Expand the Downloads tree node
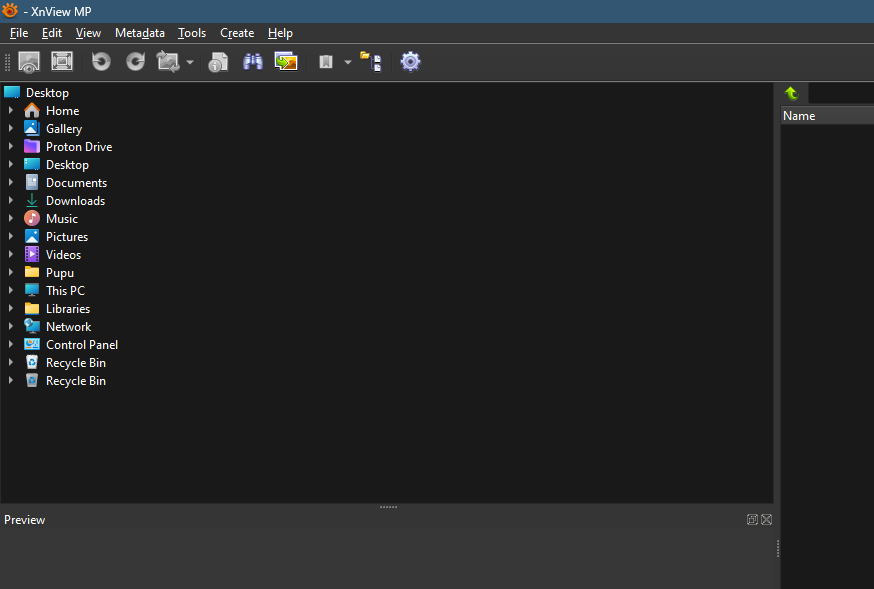874x589 pixels. coord(11,200)
